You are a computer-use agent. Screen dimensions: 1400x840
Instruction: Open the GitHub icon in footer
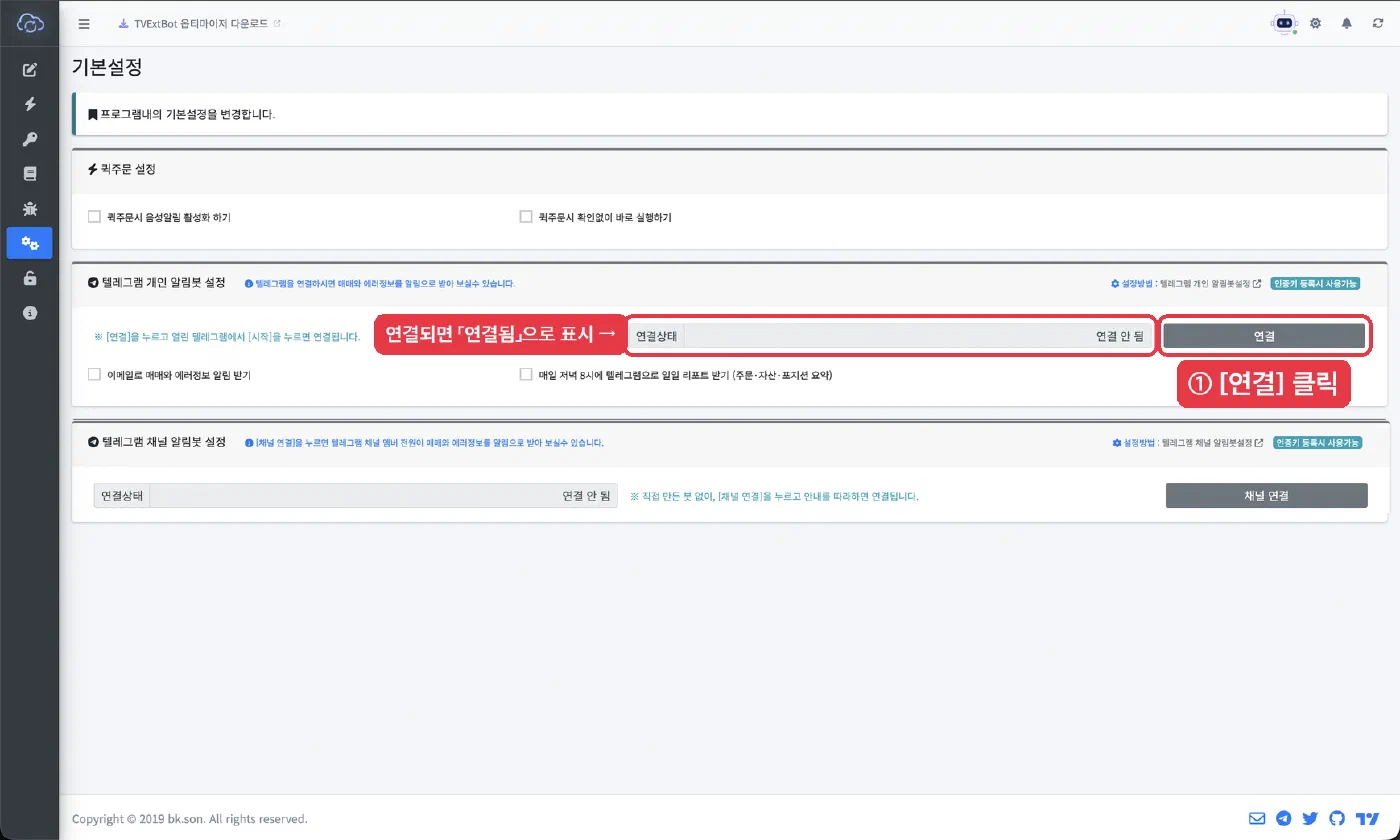1337,819
